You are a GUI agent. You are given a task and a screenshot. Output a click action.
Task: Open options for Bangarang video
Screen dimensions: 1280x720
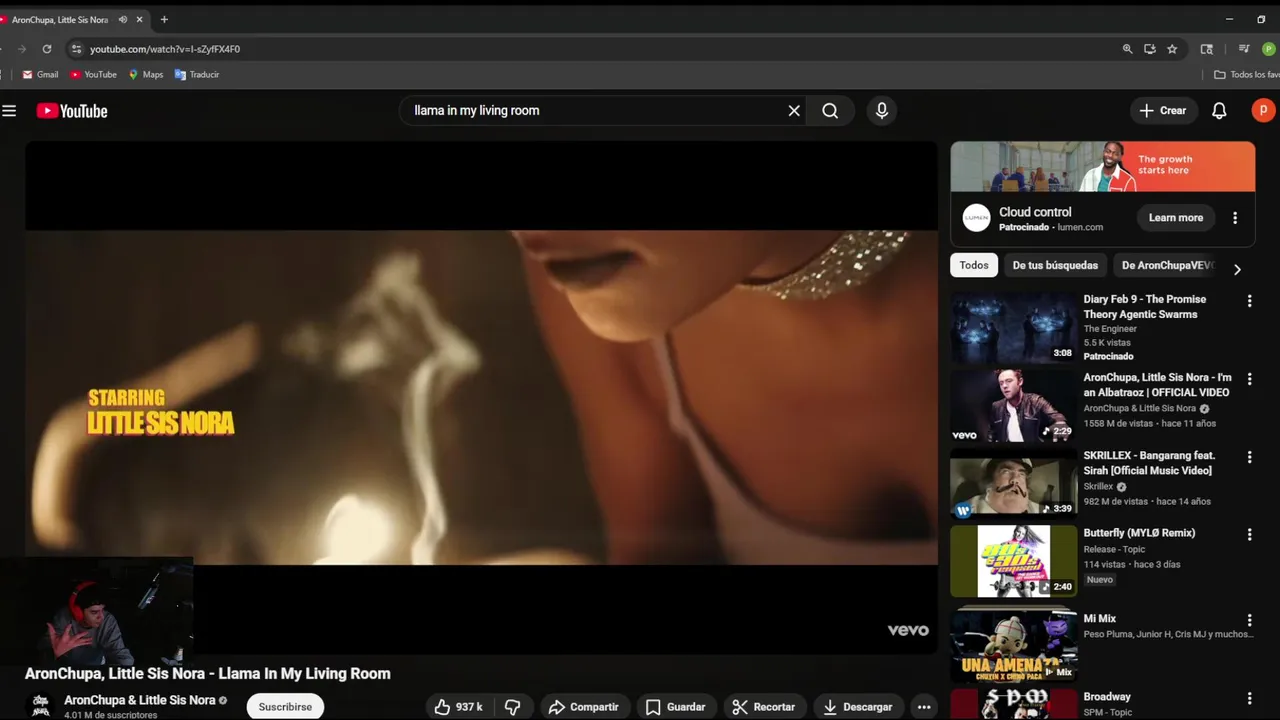click(x=1249, y=457)
